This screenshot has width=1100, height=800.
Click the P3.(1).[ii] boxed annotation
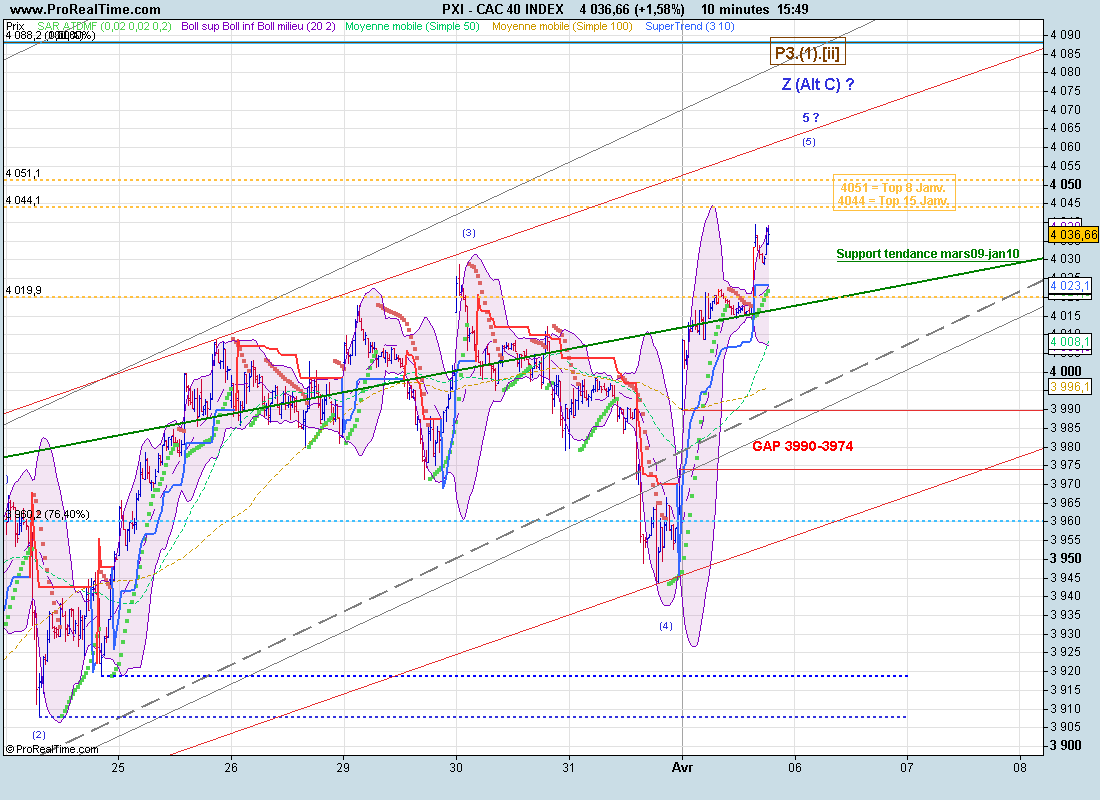[x=807, y=52]
